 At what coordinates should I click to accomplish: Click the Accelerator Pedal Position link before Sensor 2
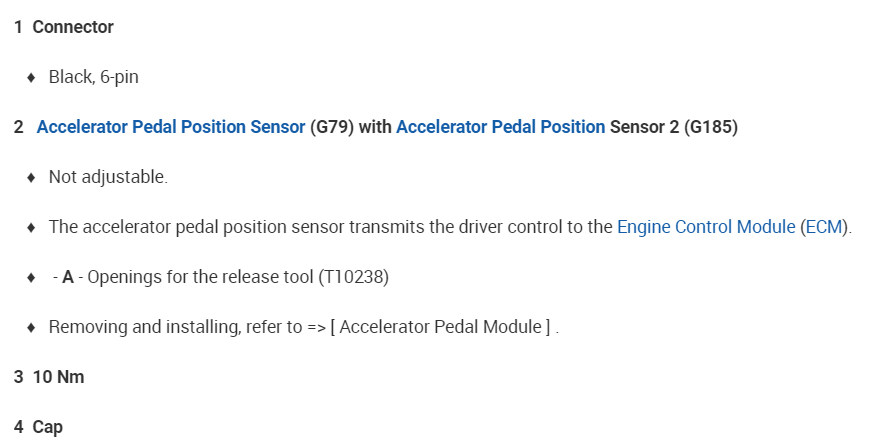[x=500, y=127]
